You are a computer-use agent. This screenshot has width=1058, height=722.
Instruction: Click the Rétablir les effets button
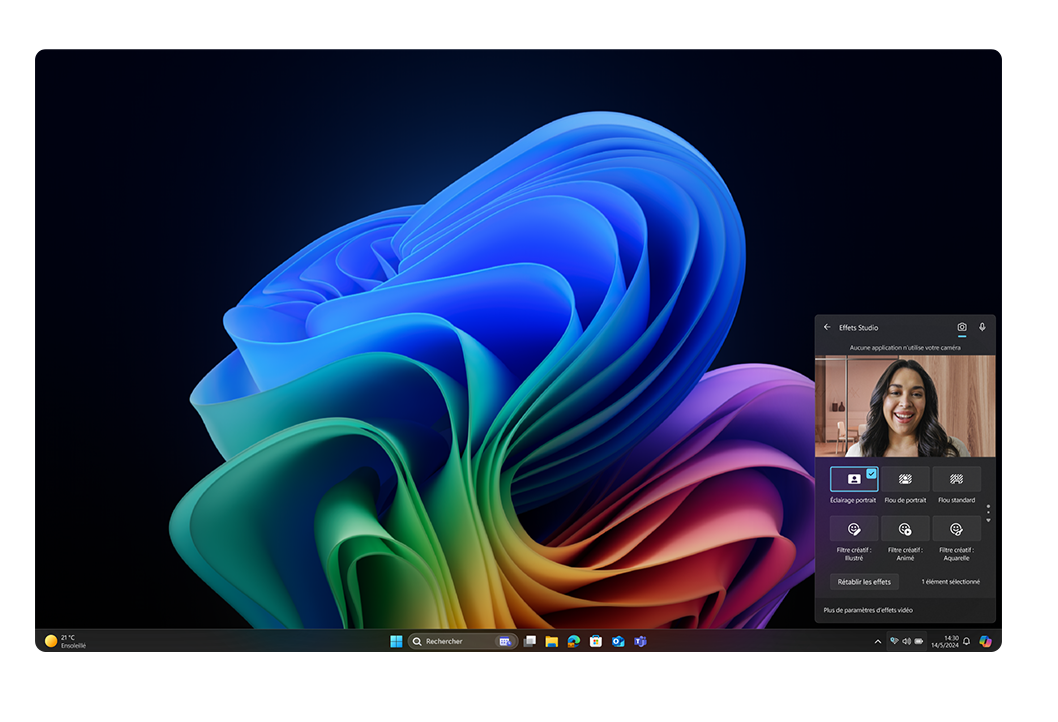864,581
